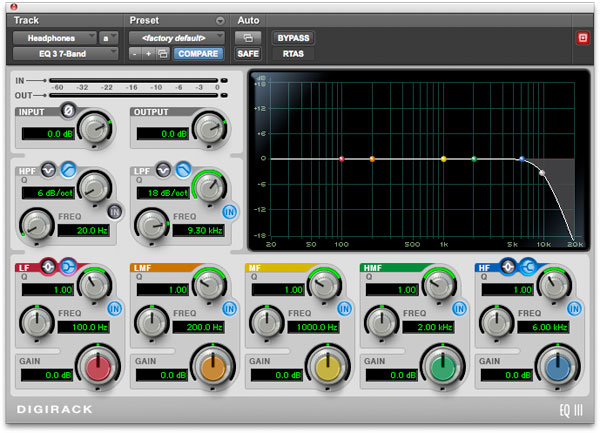
Task: Click the HF 6.00 kHz frequency field
Action: pos(543,327)
